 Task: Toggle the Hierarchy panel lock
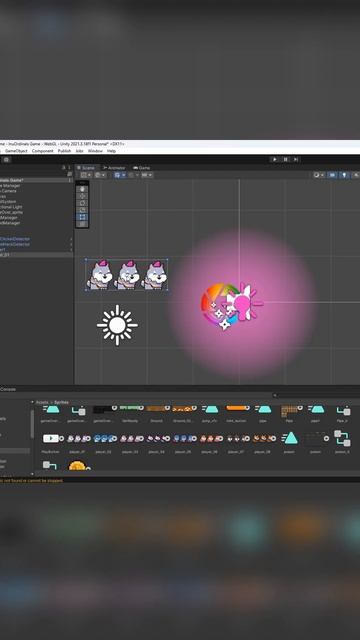(63, 168)
